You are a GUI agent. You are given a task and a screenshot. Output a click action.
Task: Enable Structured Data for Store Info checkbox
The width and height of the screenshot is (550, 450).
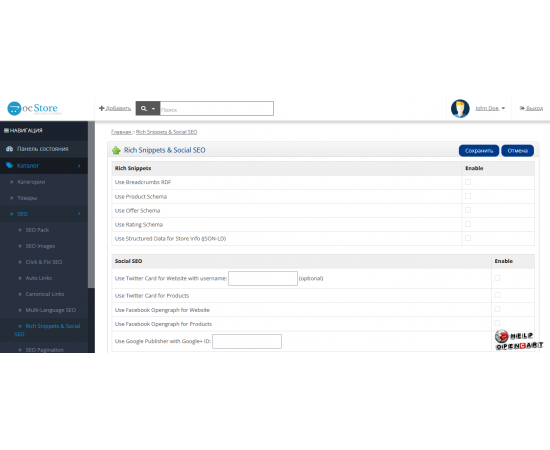click(468, 238)
